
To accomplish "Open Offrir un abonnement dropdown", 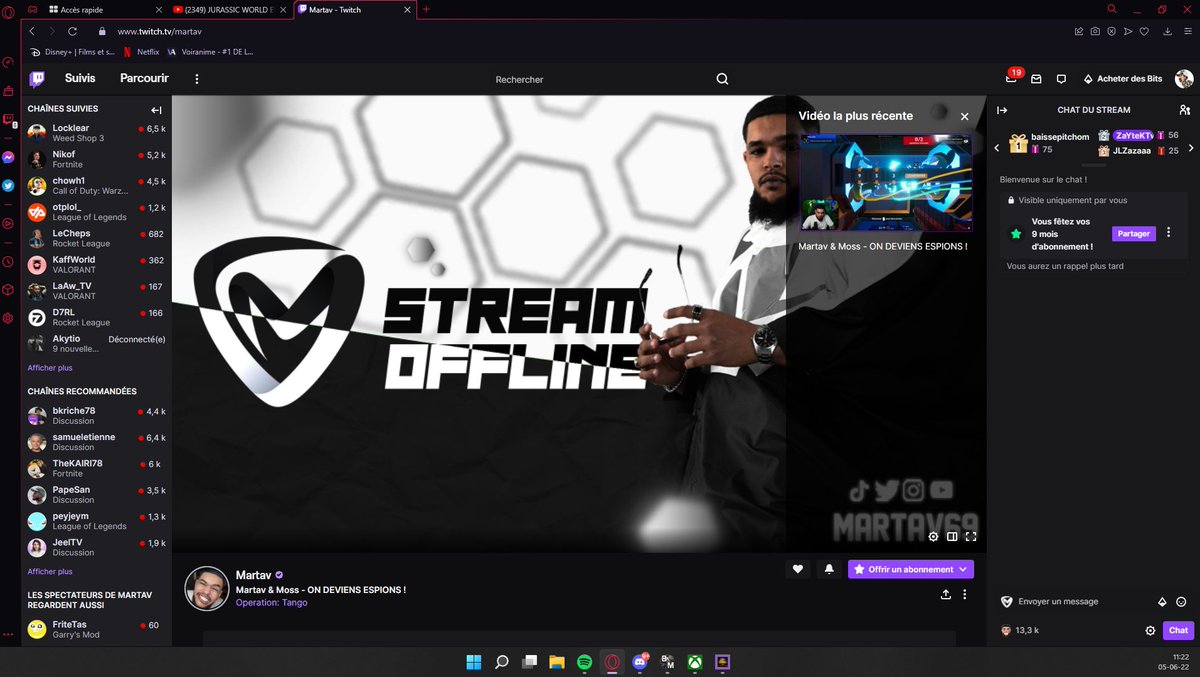I will (911, 569).
